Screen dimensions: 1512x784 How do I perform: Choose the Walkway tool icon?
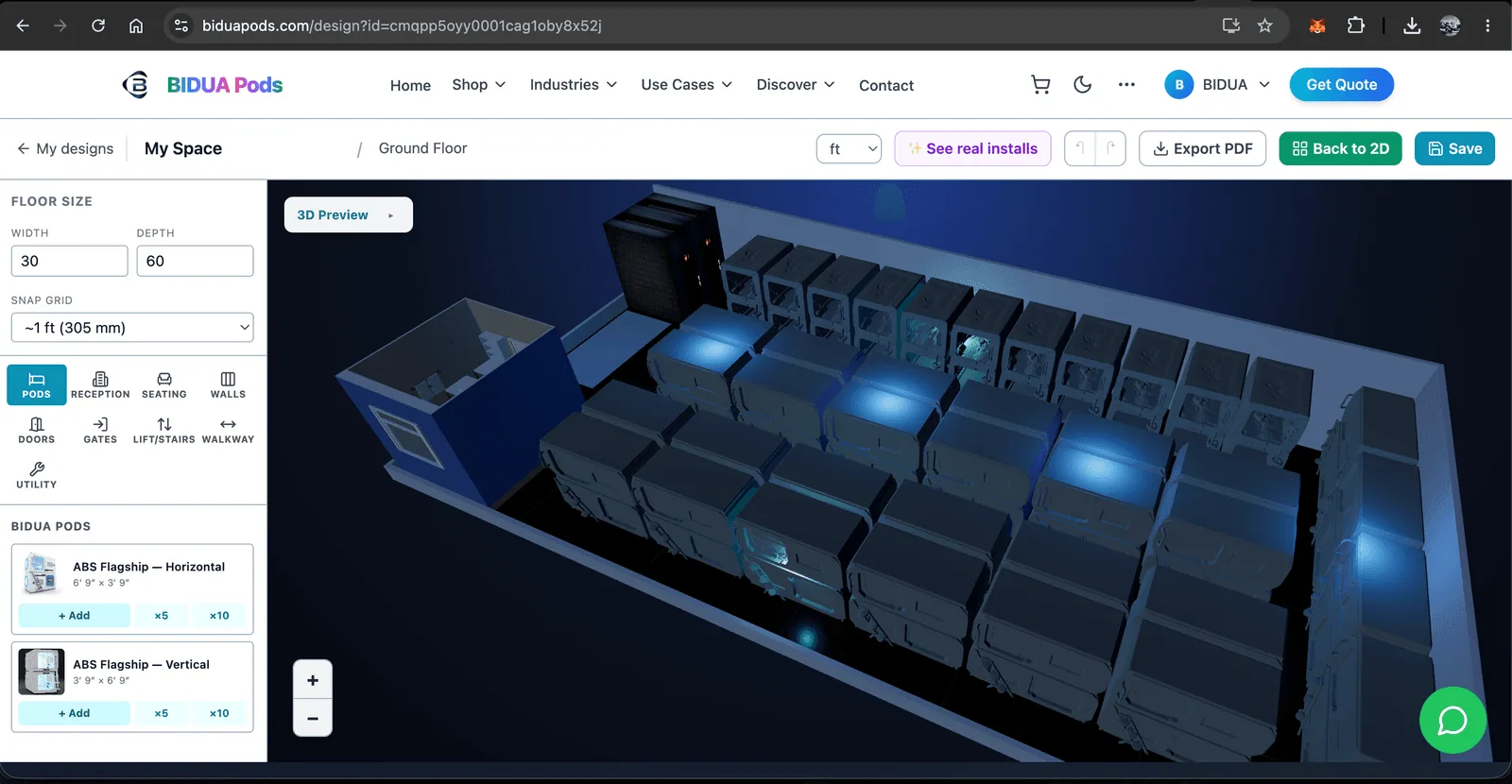pyautogui.click(x=228, y=430)
